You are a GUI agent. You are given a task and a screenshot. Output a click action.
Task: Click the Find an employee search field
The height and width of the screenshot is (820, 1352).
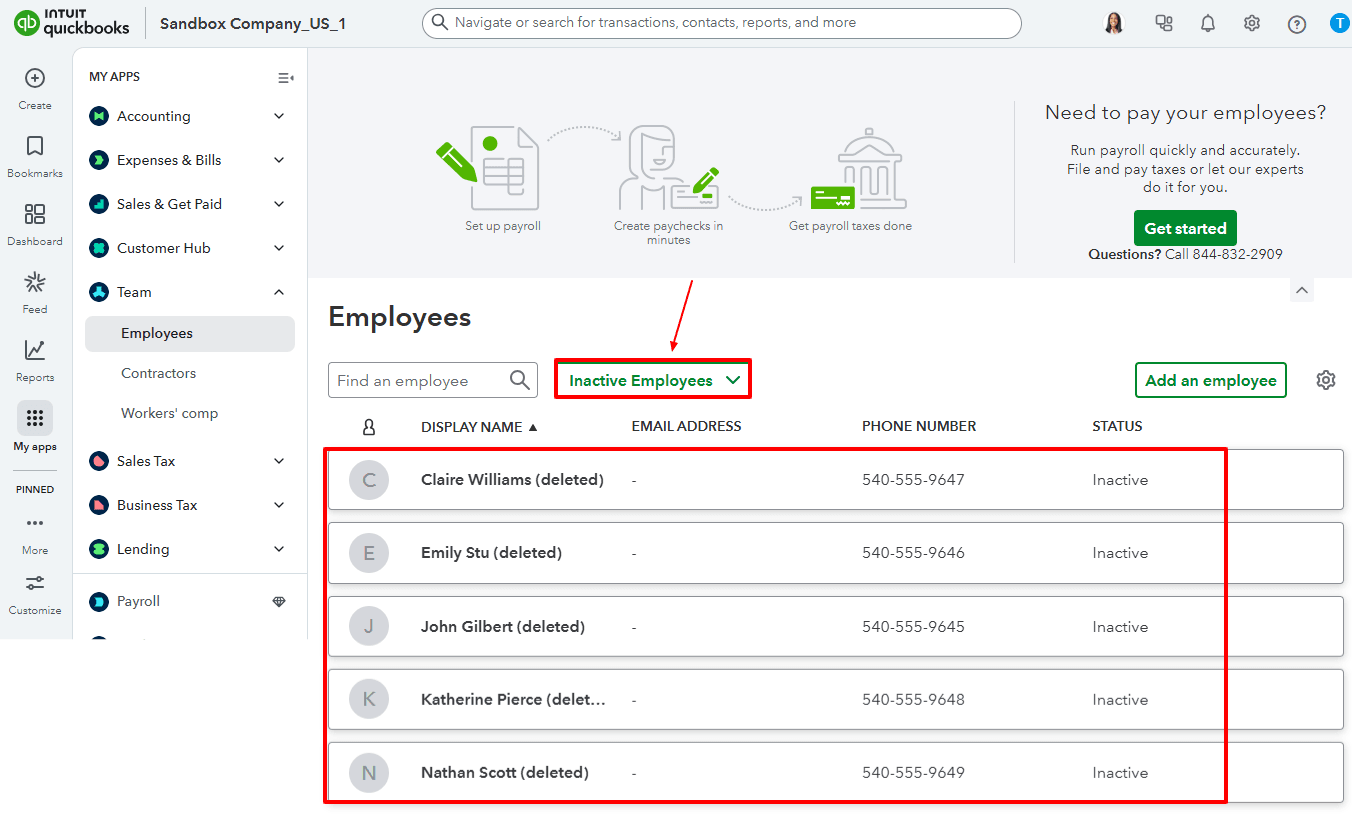point(420,380)
